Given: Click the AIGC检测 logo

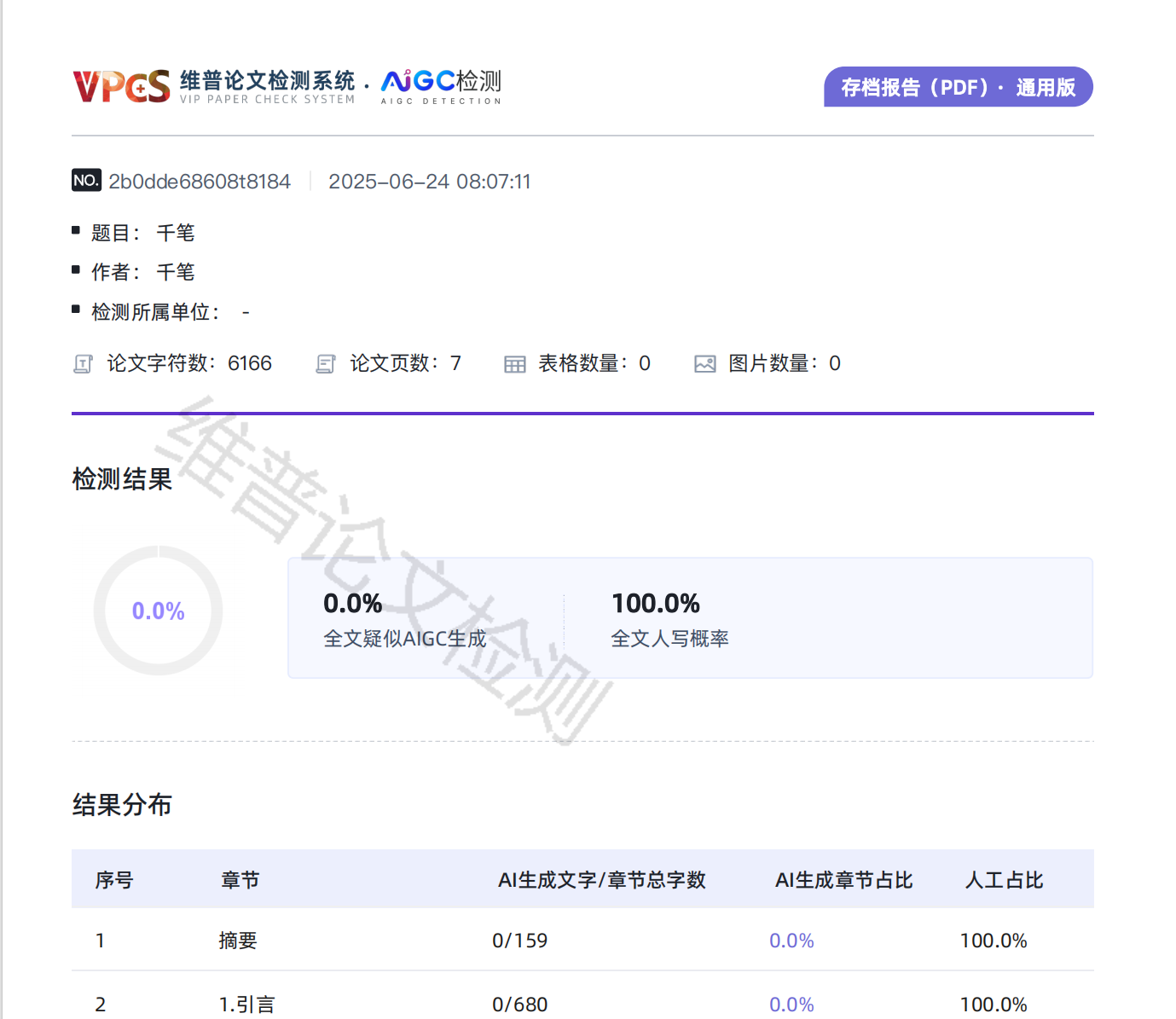Looking at the screenshot, I should coord(441,87).
